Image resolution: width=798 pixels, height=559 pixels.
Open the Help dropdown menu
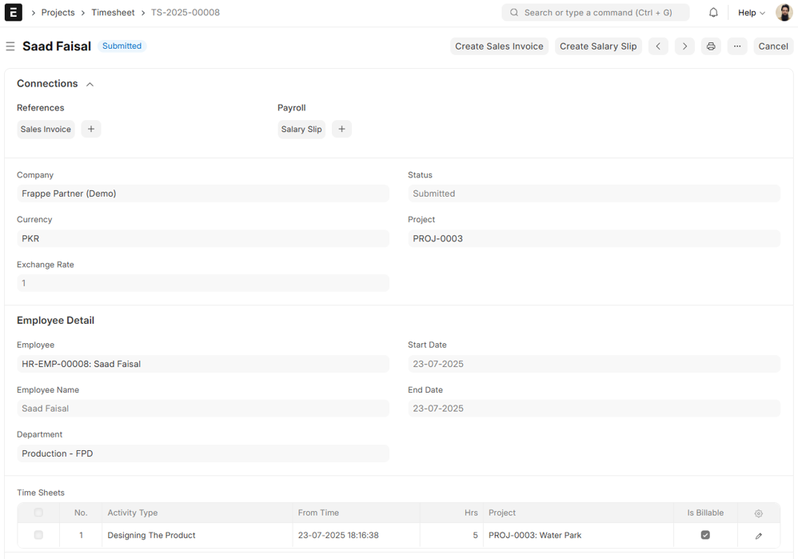(x=751, y=13)
